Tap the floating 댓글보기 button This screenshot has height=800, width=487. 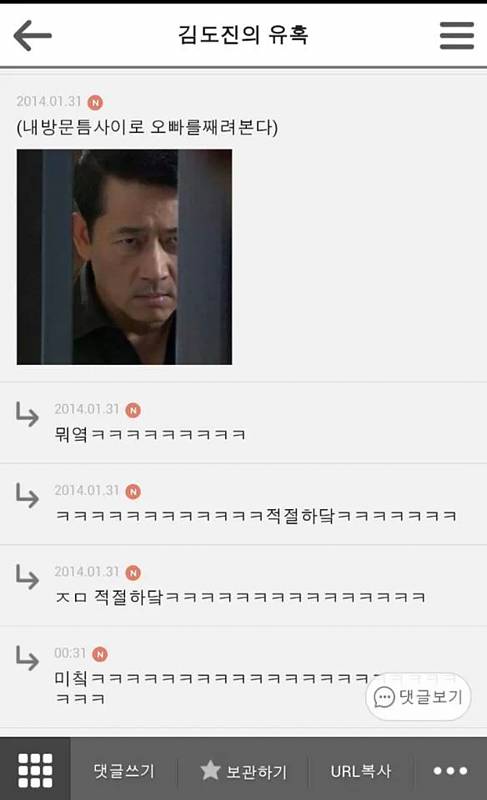pyautogui.click(x=418, y=697)
